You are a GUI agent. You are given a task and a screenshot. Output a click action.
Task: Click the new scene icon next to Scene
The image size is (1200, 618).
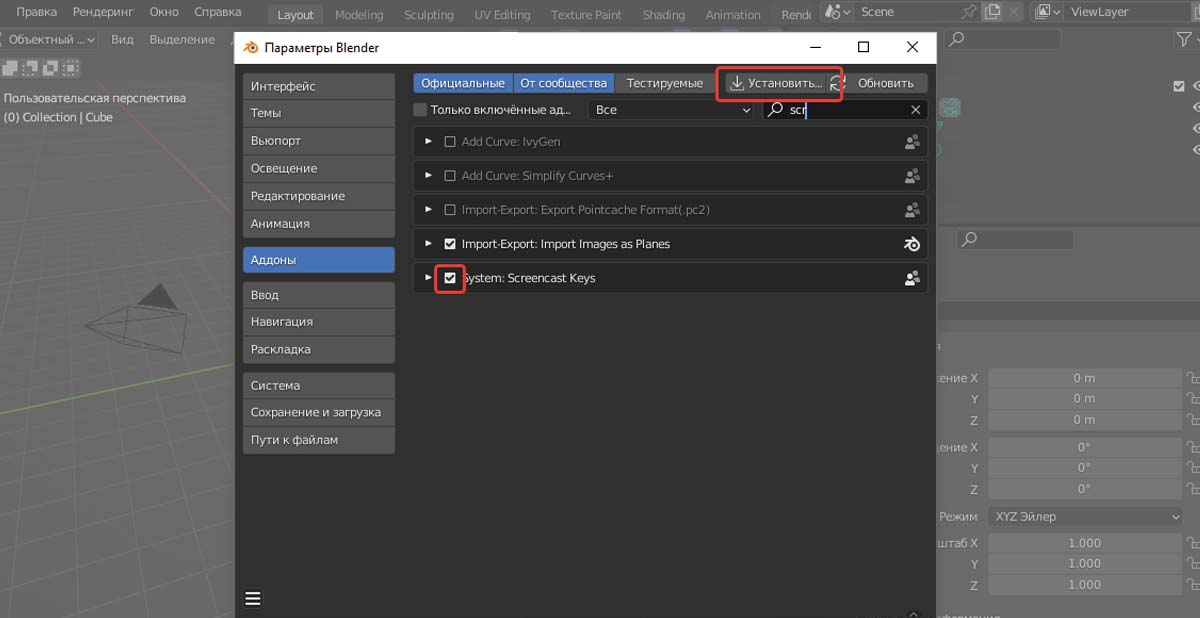[x=992, y=12]
